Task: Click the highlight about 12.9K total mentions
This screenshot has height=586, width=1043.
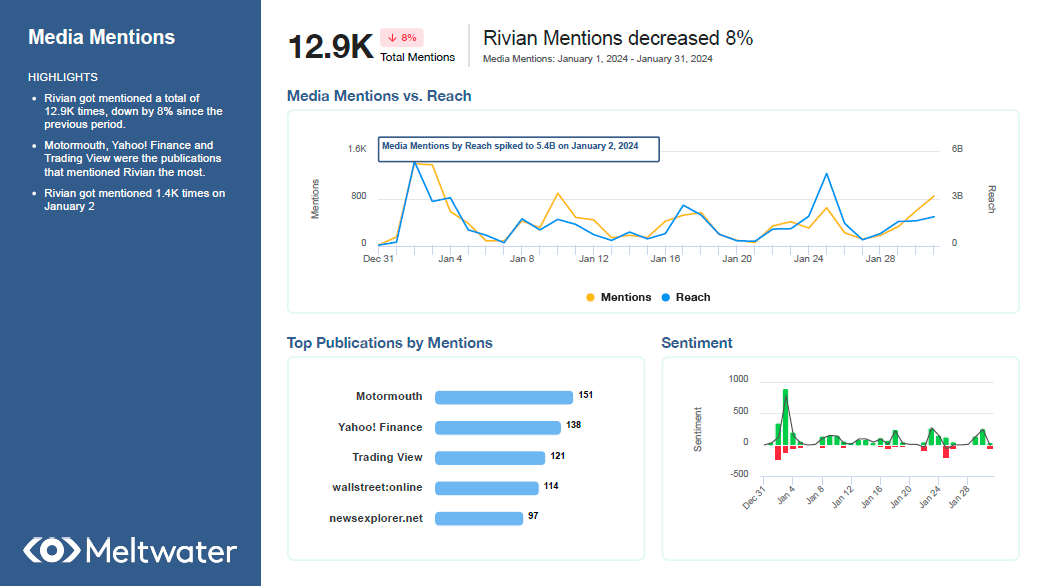Action: click(133, 111)
